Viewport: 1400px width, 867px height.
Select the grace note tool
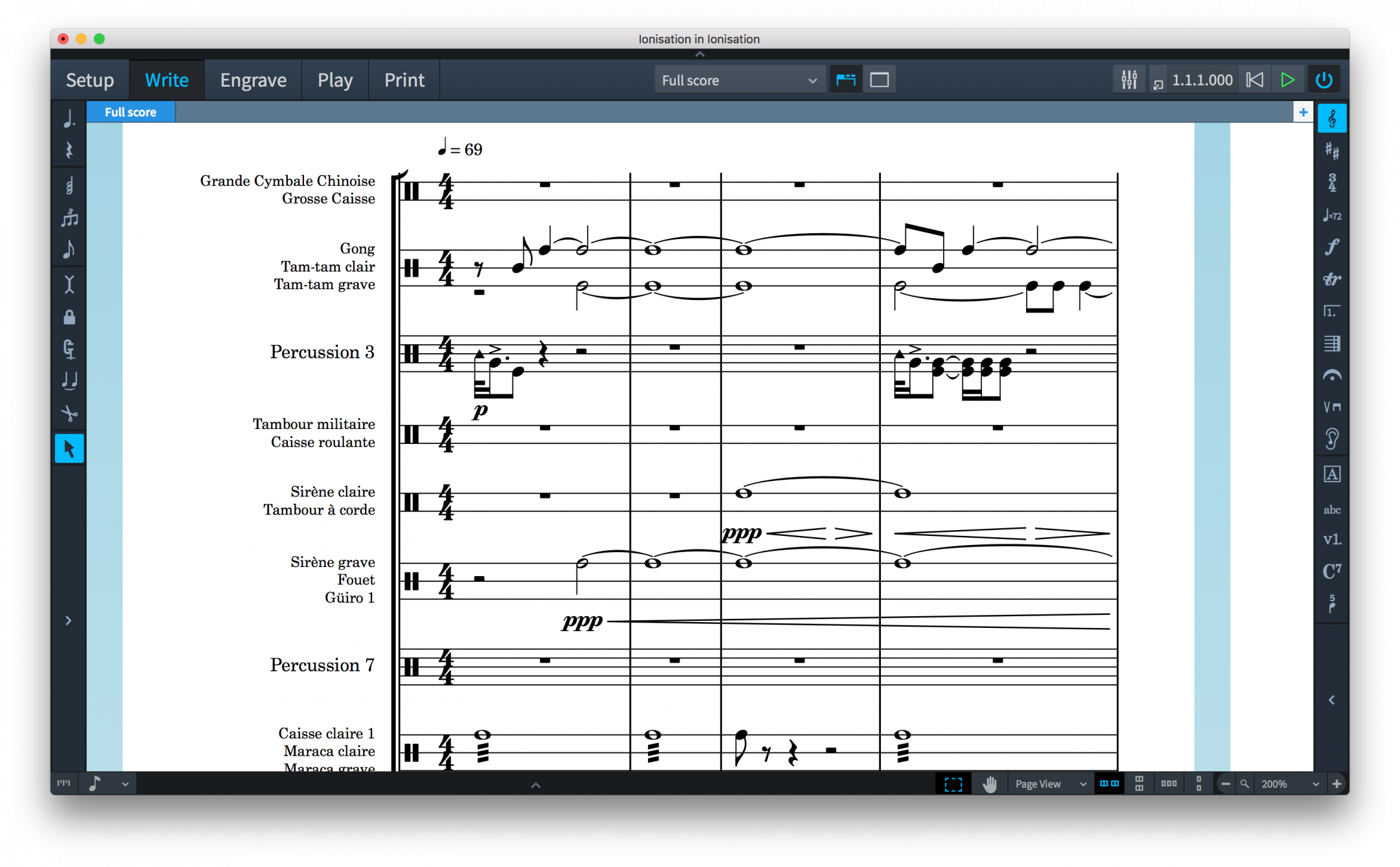(69, 250)
